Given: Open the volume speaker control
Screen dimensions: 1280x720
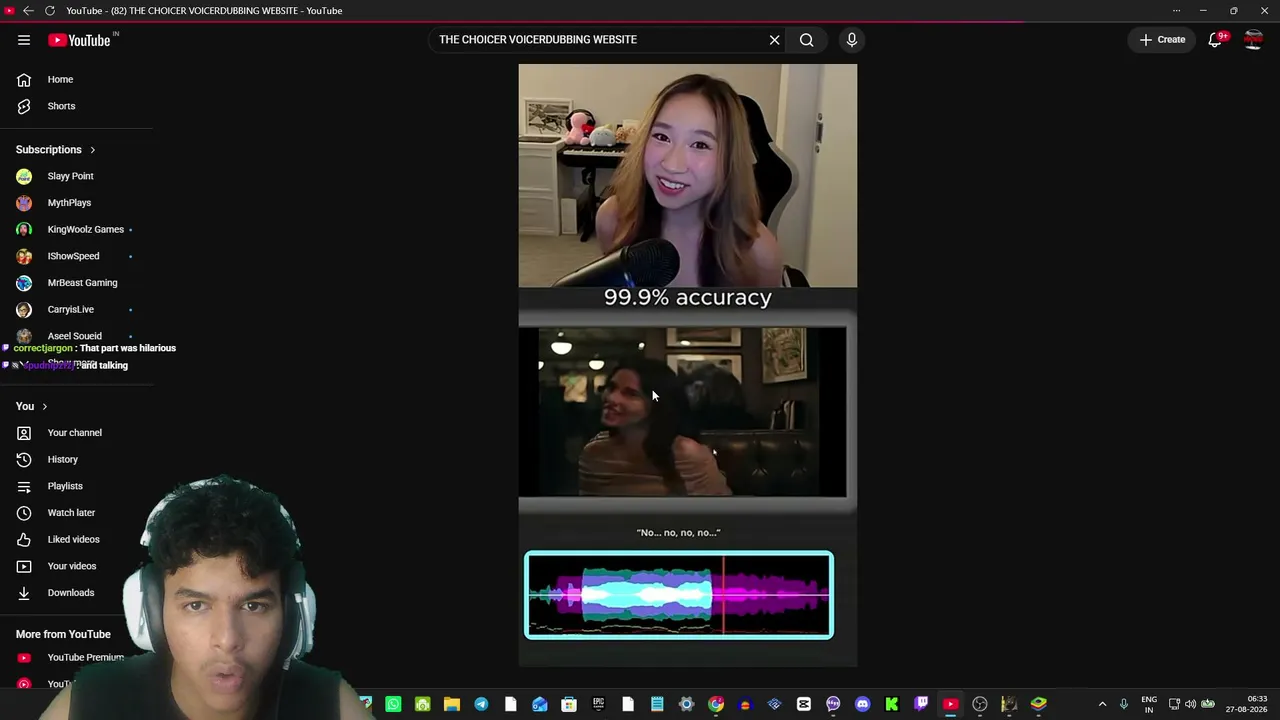Looking at the screenshot, I should [x=1191, y=704].
